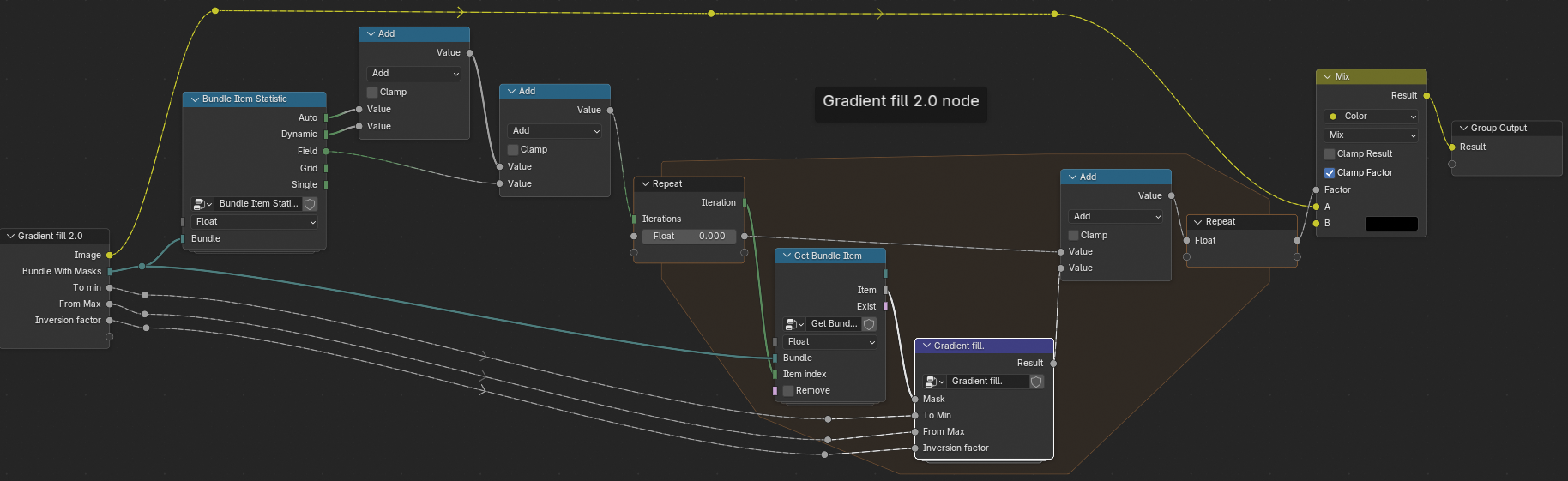This screenshot has width=1568, height=481.
Task: Toggle fake user shield on Bundle Item Statistic
Action: coord(311,204)
